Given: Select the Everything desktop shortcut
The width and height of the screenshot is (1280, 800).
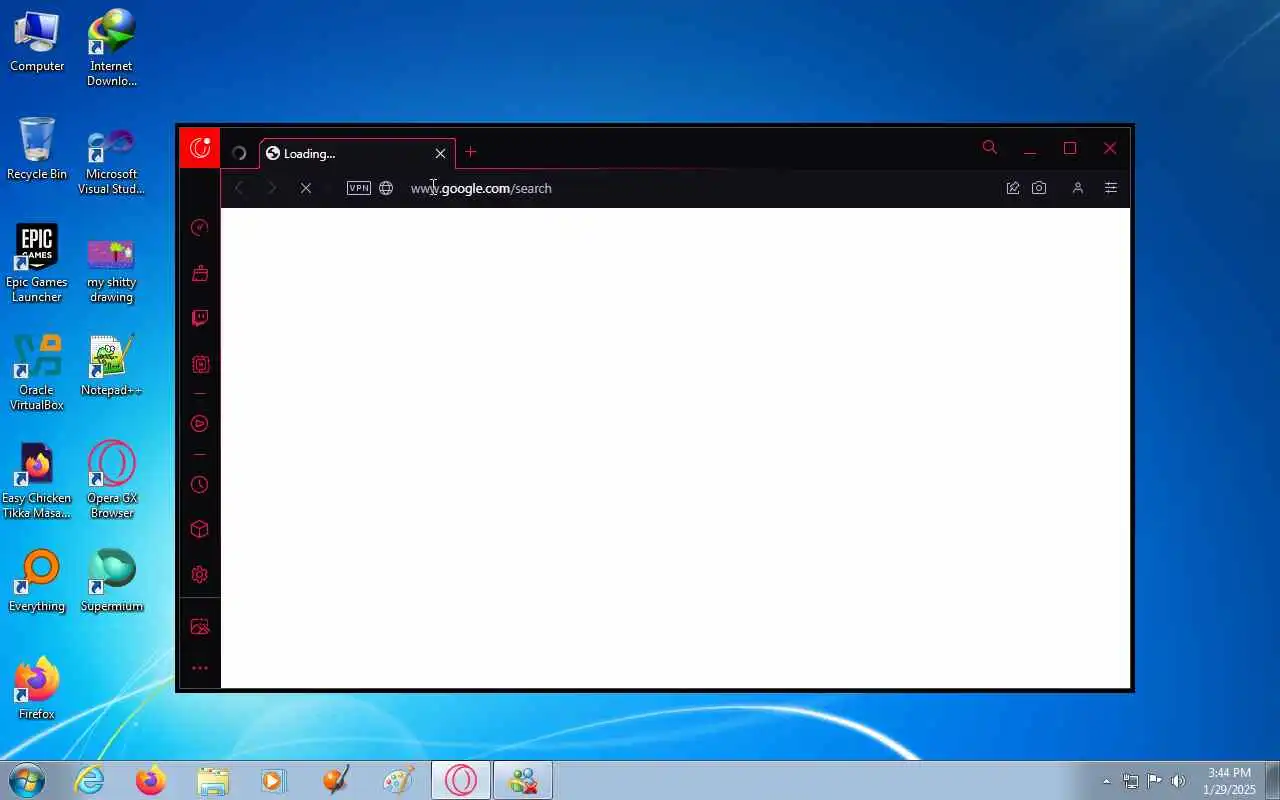Looking at the screenshot, I should 37,581.
